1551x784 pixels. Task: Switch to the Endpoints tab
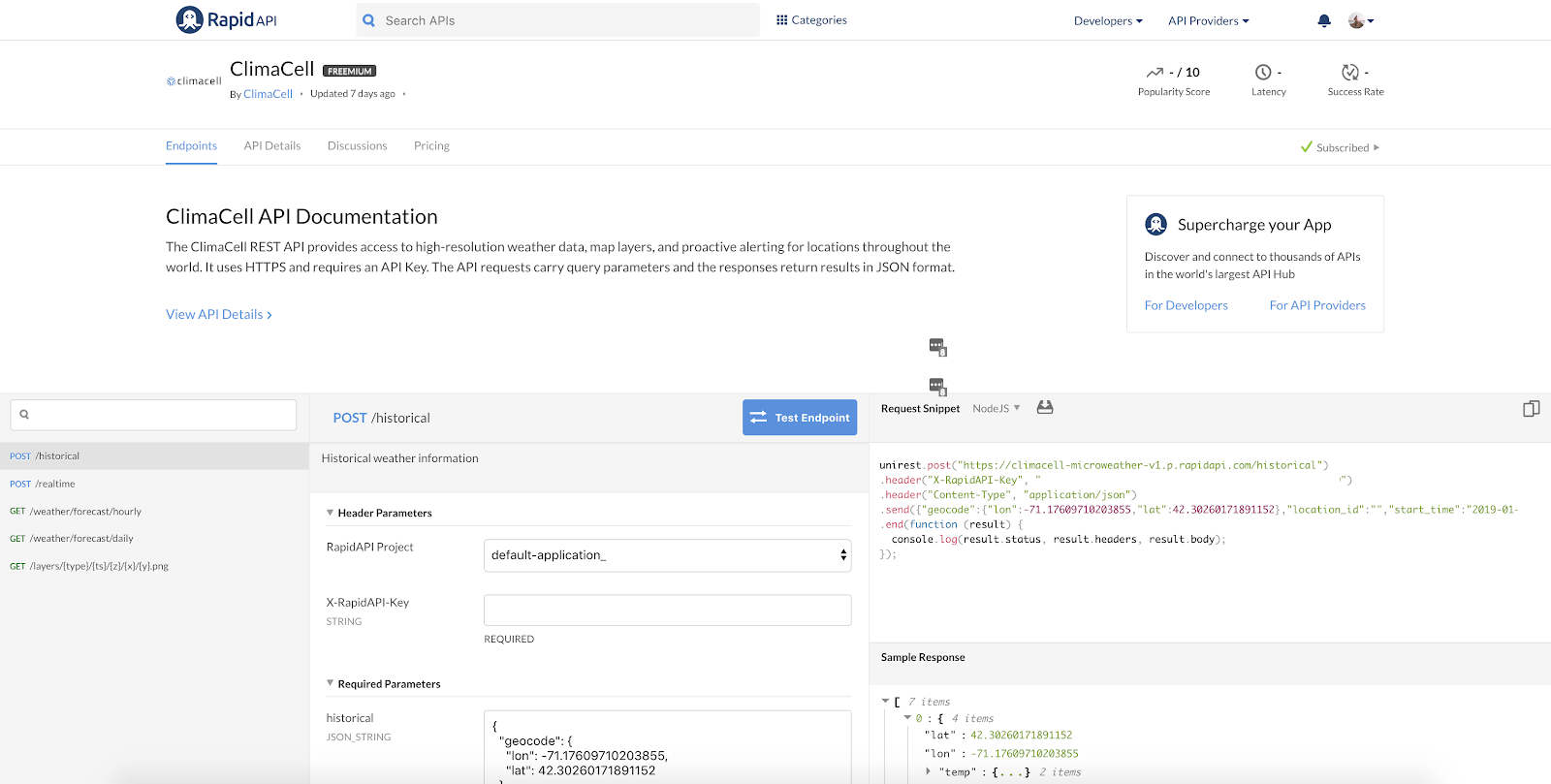191,146
